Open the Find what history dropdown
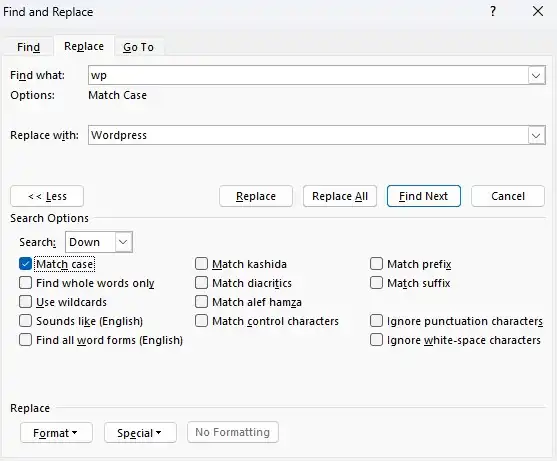The height and width of the screenshot is (461, 557). tap(536, 75)
